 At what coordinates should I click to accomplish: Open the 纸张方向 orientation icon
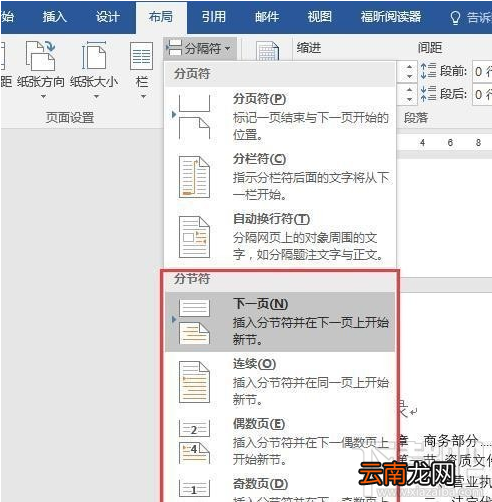pos(40,55)
